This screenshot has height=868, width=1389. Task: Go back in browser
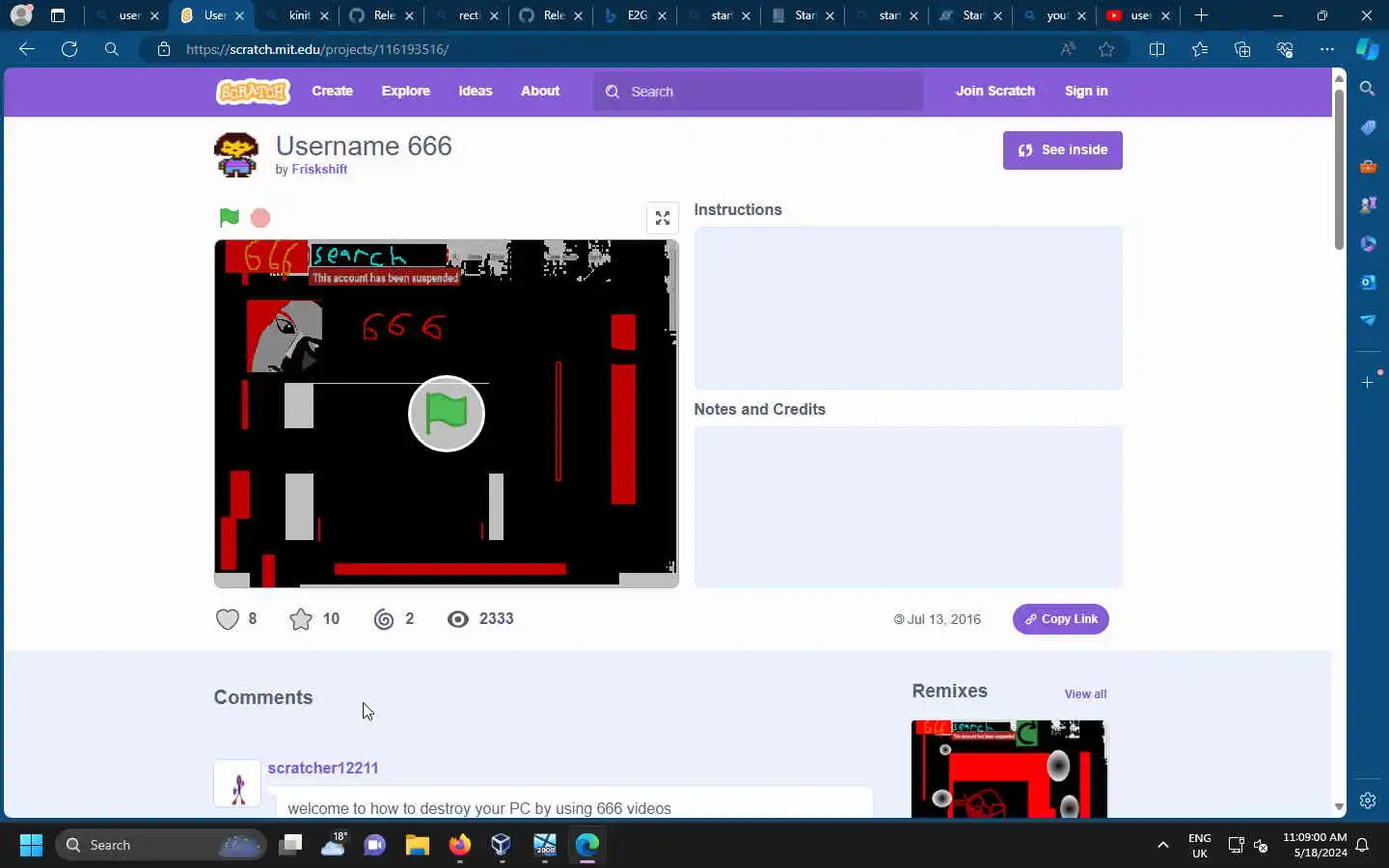(x=27, y=49)
